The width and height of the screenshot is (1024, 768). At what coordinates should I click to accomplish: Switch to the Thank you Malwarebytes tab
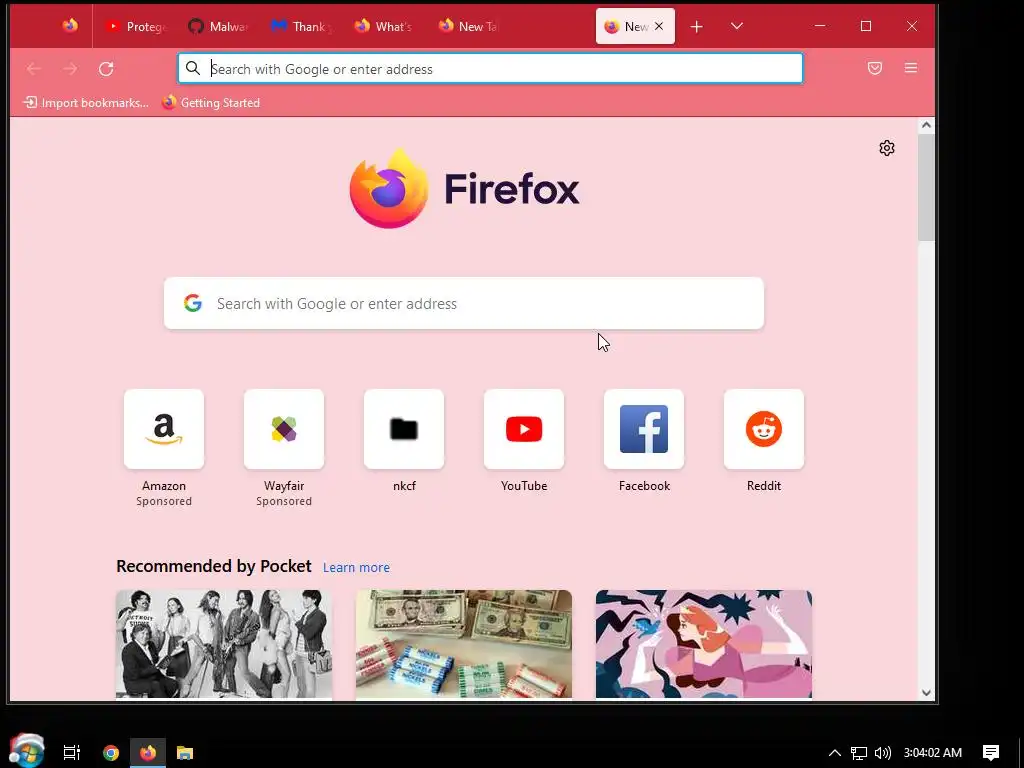301,27
